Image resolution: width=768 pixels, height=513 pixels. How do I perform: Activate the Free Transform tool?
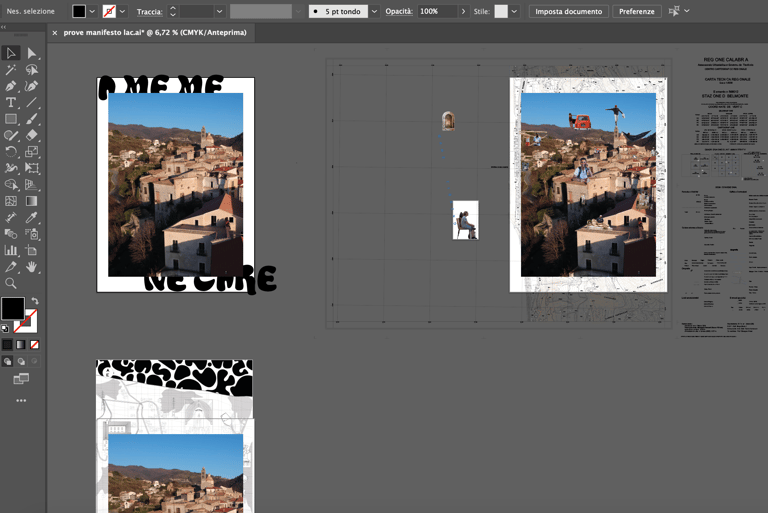point(31,168)
